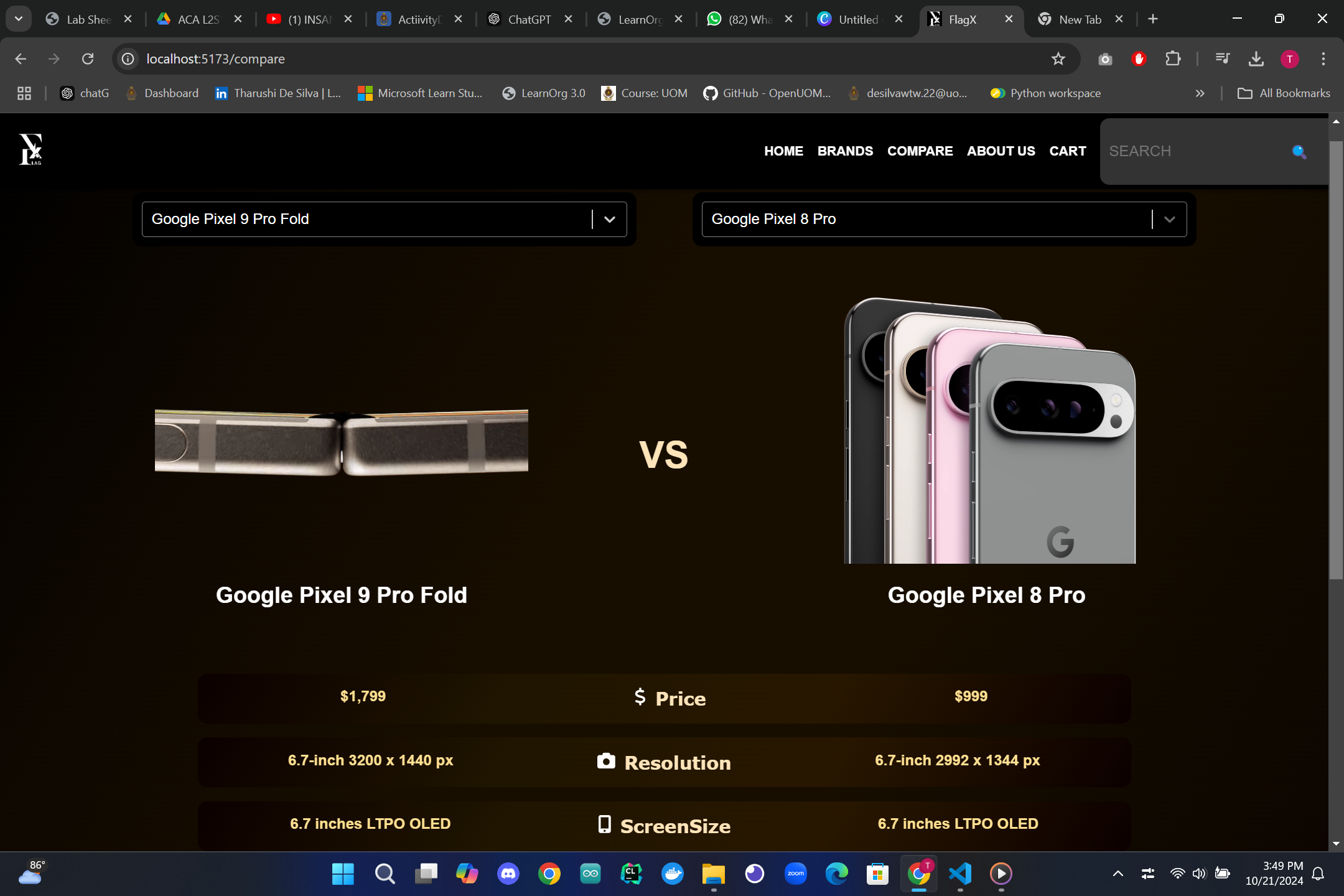This screenshot has height=896, width=1344.
Task: Go to the HOME nav item
Action: pos(783,151)
